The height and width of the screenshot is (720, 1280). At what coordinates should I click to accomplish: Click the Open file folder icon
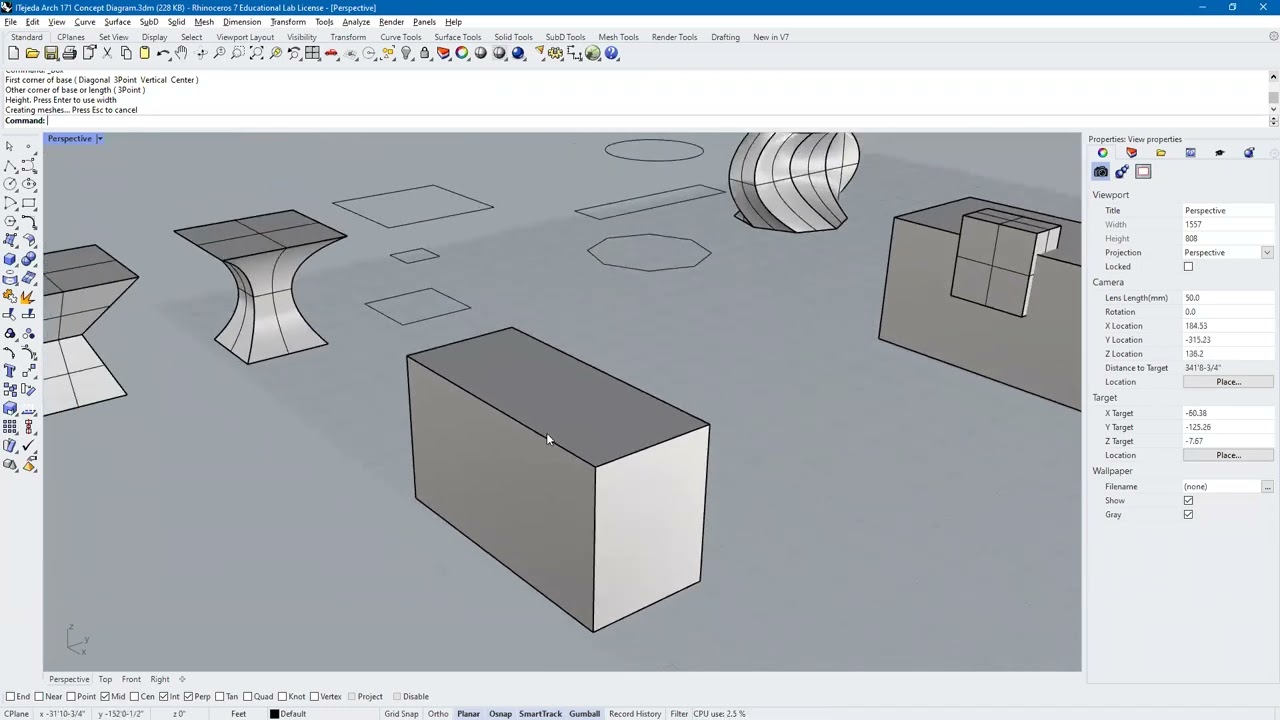click(32, 53)
